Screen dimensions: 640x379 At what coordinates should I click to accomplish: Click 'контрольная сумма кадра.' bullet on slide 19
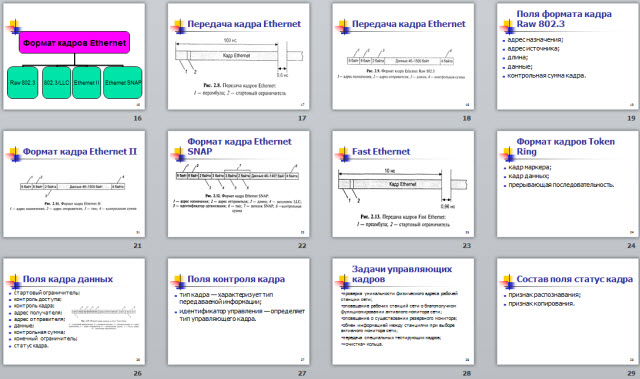pyautogui.click(x=547, y=75)
